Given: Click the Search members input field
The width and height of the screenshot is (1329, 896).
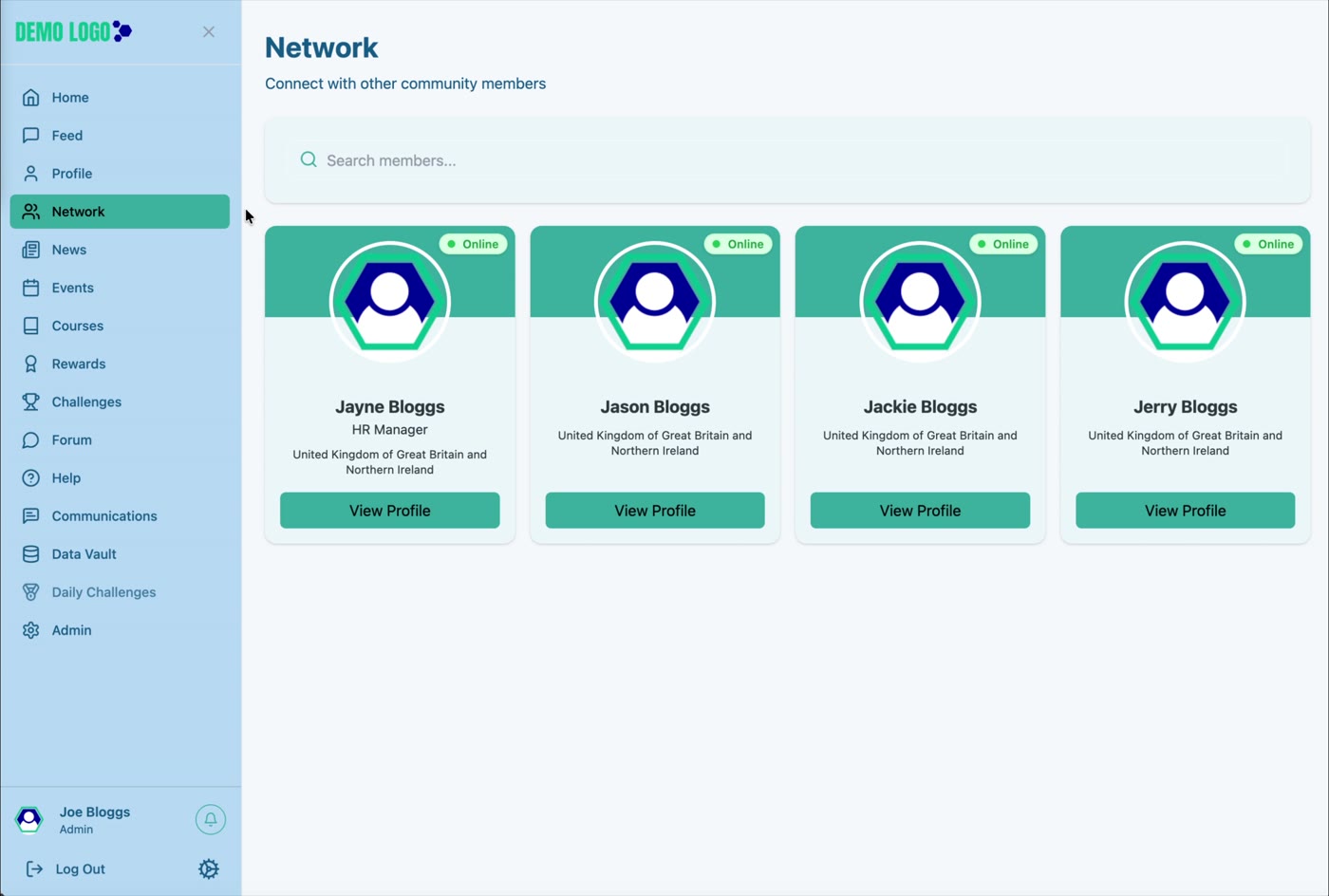Looking at the screenshot, I should tap(788, 159).
